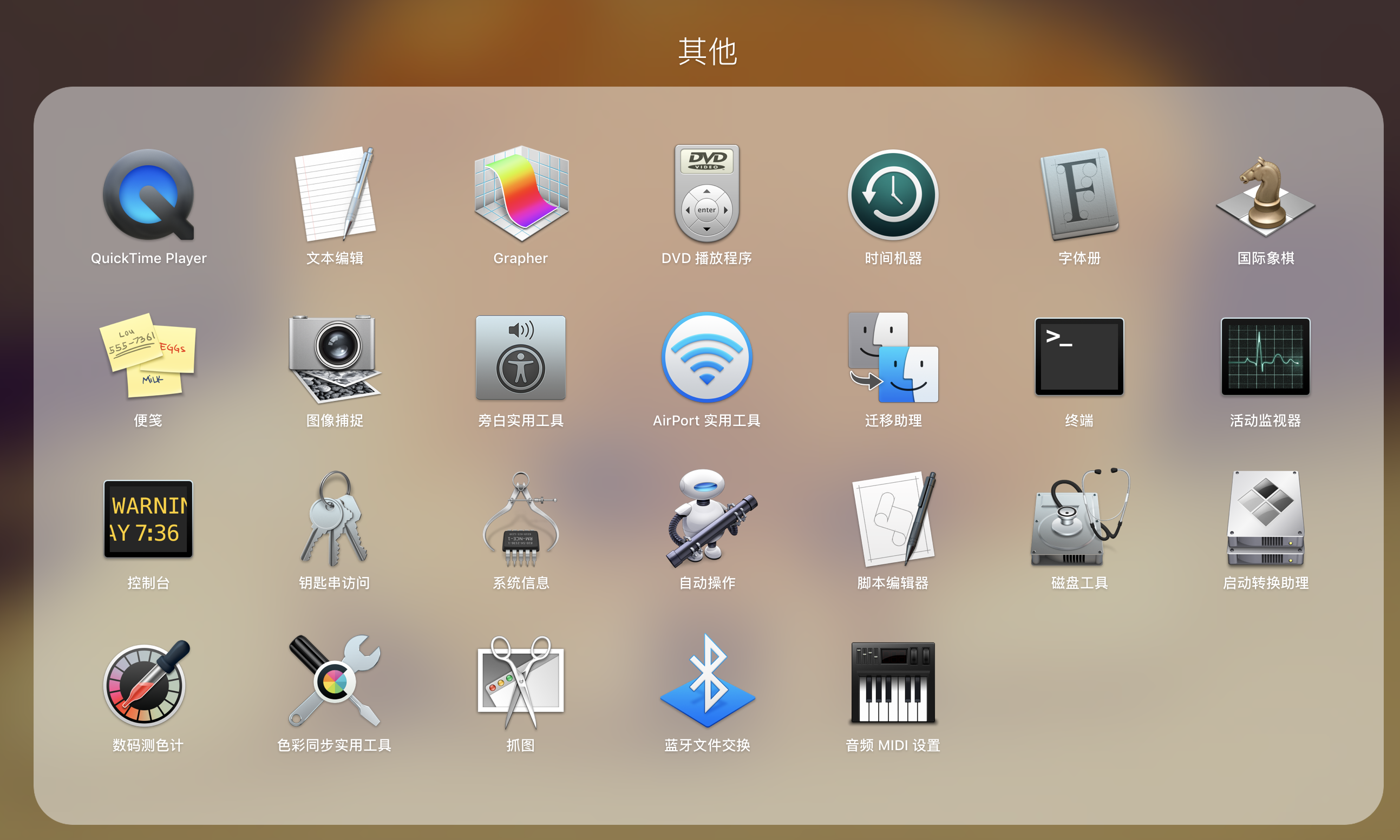
Task: Launch 迁移助理 Finder faces icon
Action: pyautogui.click(x=893, y=357)
